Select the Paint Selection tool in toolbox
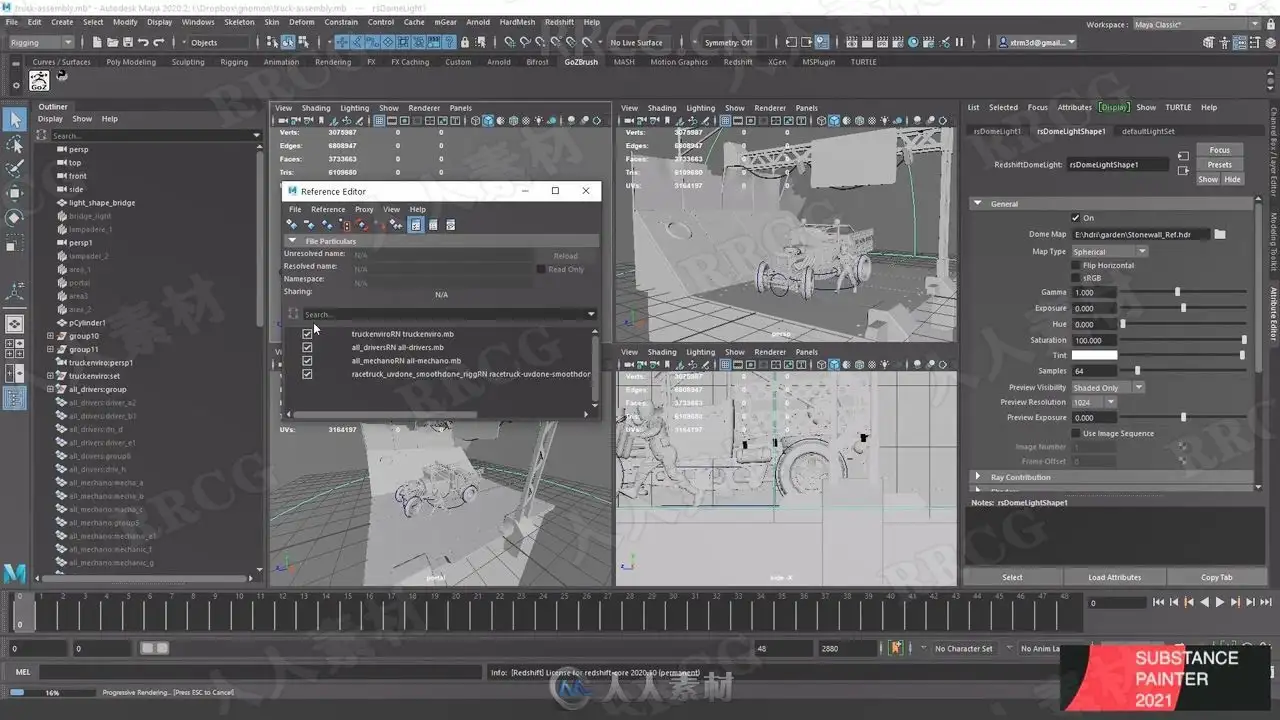 point(15,169)
